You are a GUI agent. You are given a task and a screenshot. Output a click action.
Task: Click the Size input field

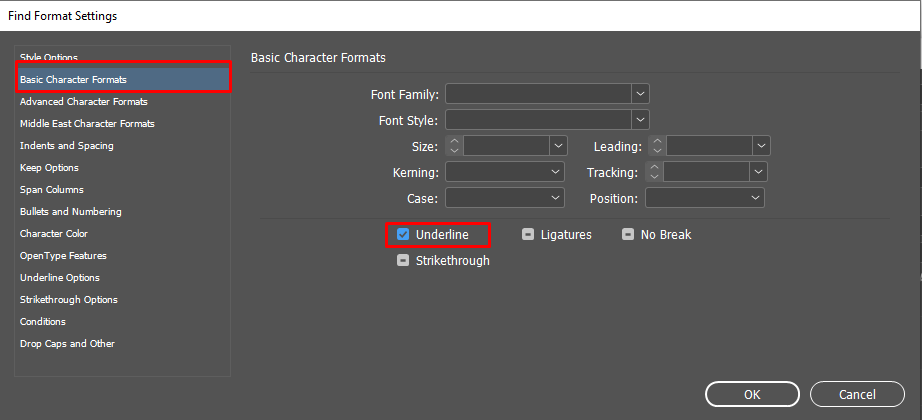click(x=507, y=146)
